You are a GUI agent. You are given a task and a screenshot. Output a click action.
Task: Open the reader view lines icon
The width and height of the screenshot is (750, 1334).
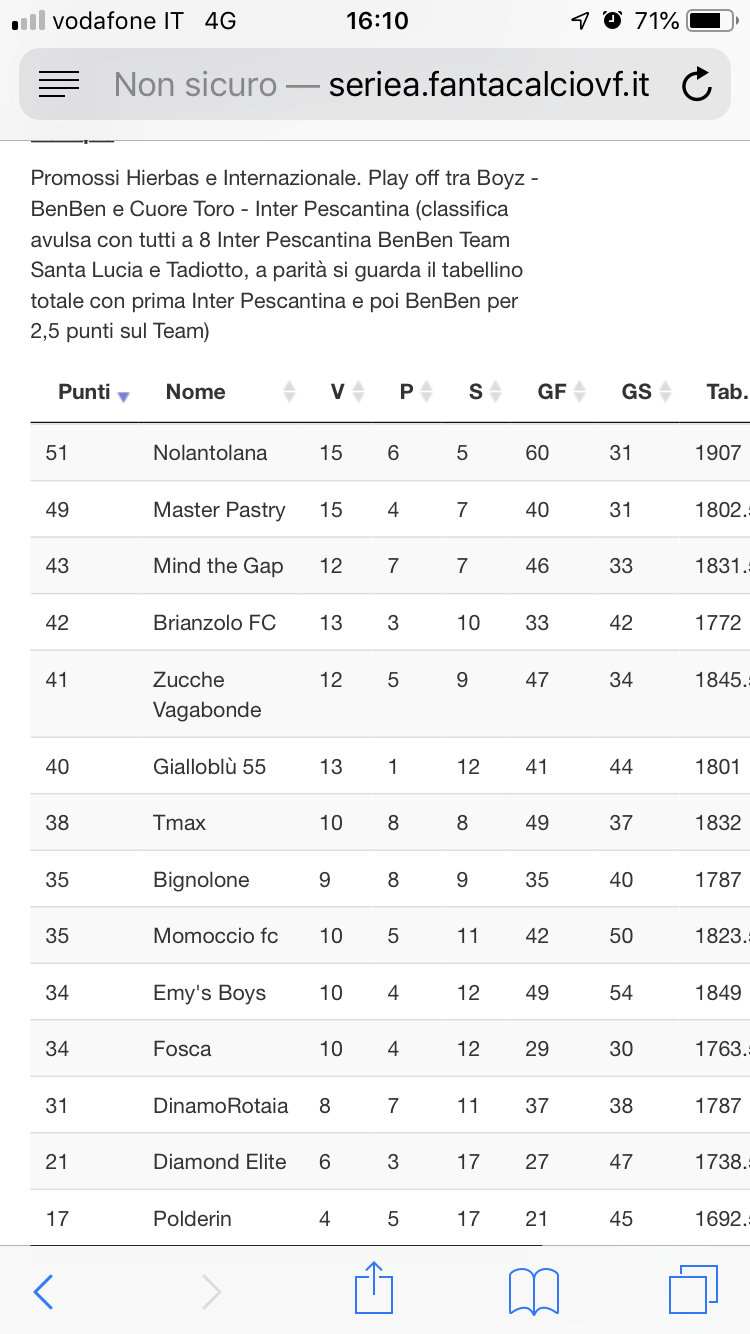pos(59,85)
